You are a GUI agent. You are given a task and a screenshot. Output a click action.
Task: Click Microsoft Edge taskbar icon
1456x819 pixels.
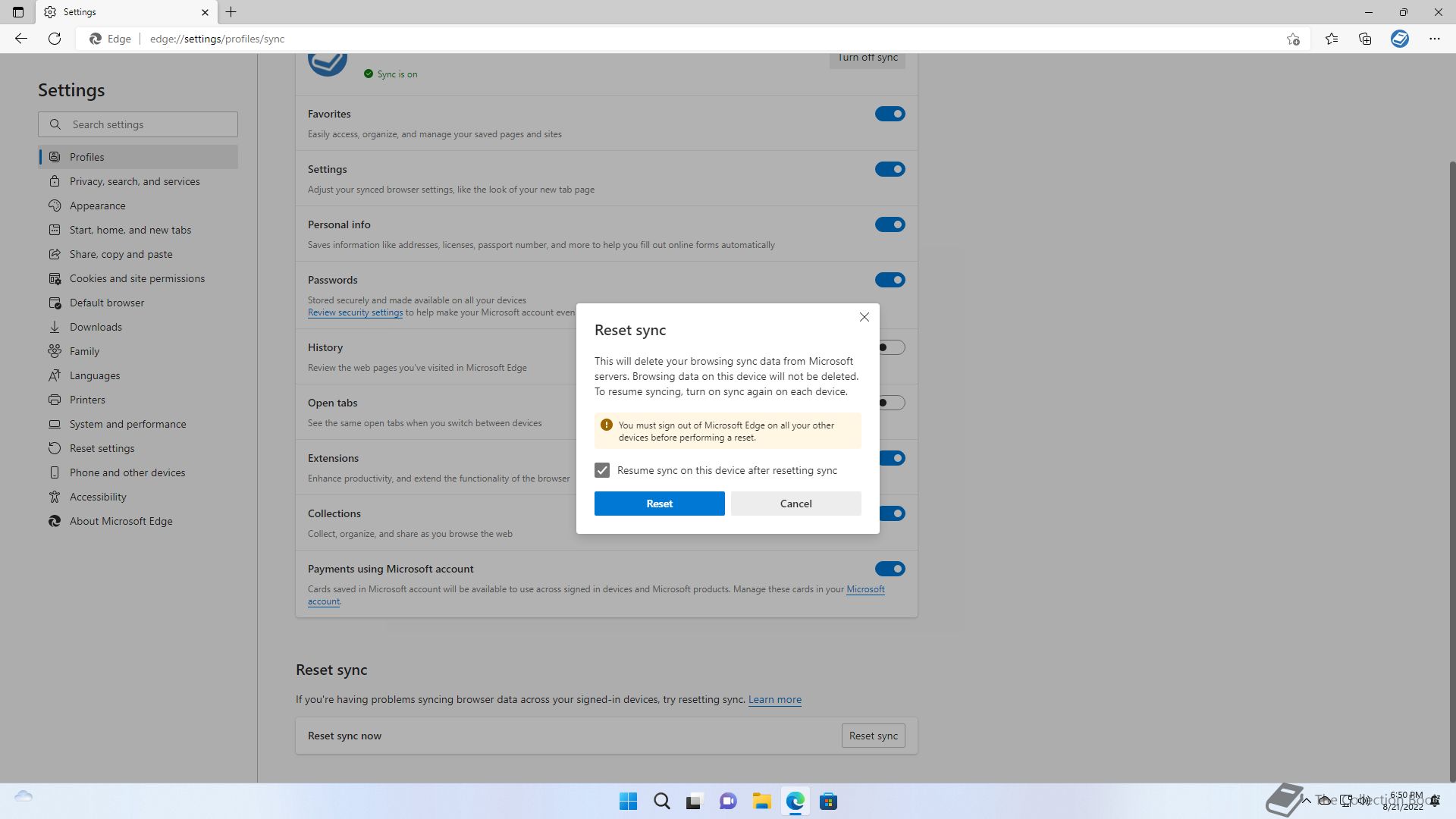coord(795,802)
